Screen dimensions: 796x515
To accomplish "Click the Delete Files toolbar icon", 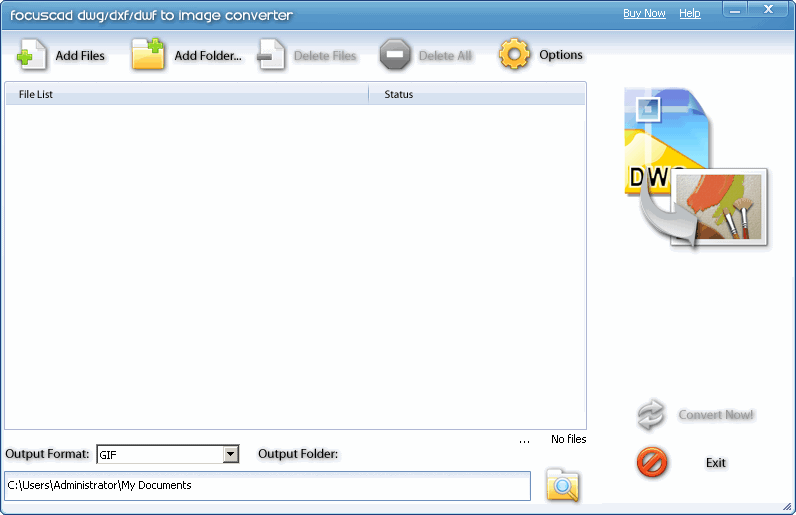I will coord(271,55).
